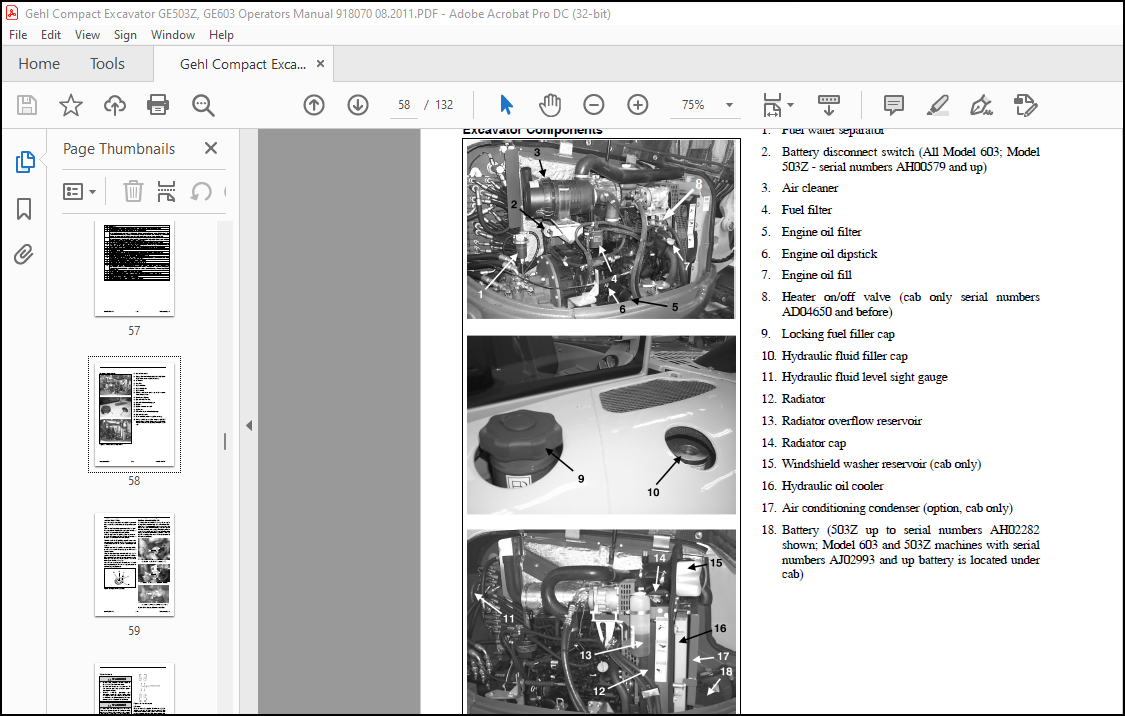Screen dimensions: 1125x716
Task: Delete selected page with trash icon
Action: [x=133, y=192]
